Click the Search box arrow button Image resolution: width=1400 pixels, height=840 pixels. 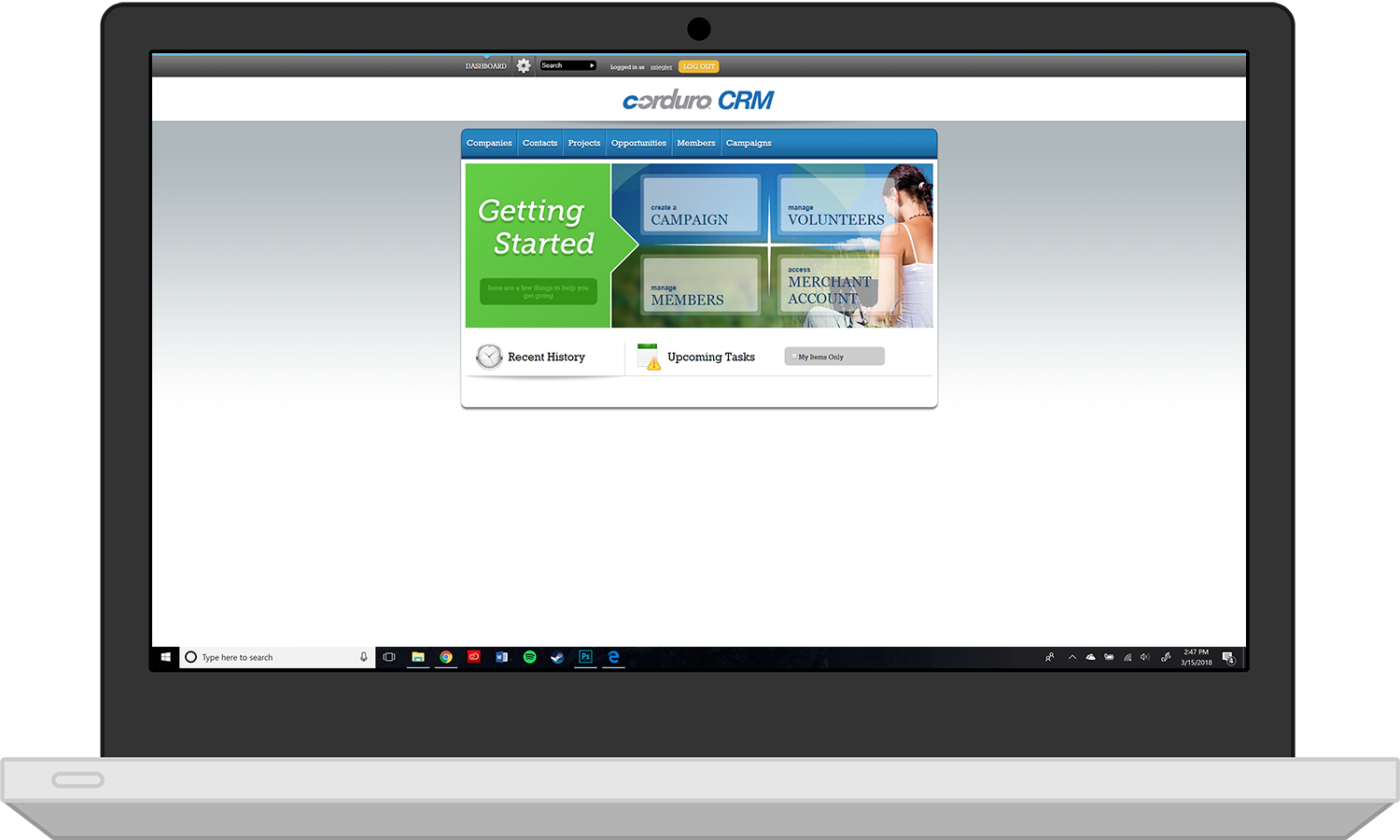[592, 65]
